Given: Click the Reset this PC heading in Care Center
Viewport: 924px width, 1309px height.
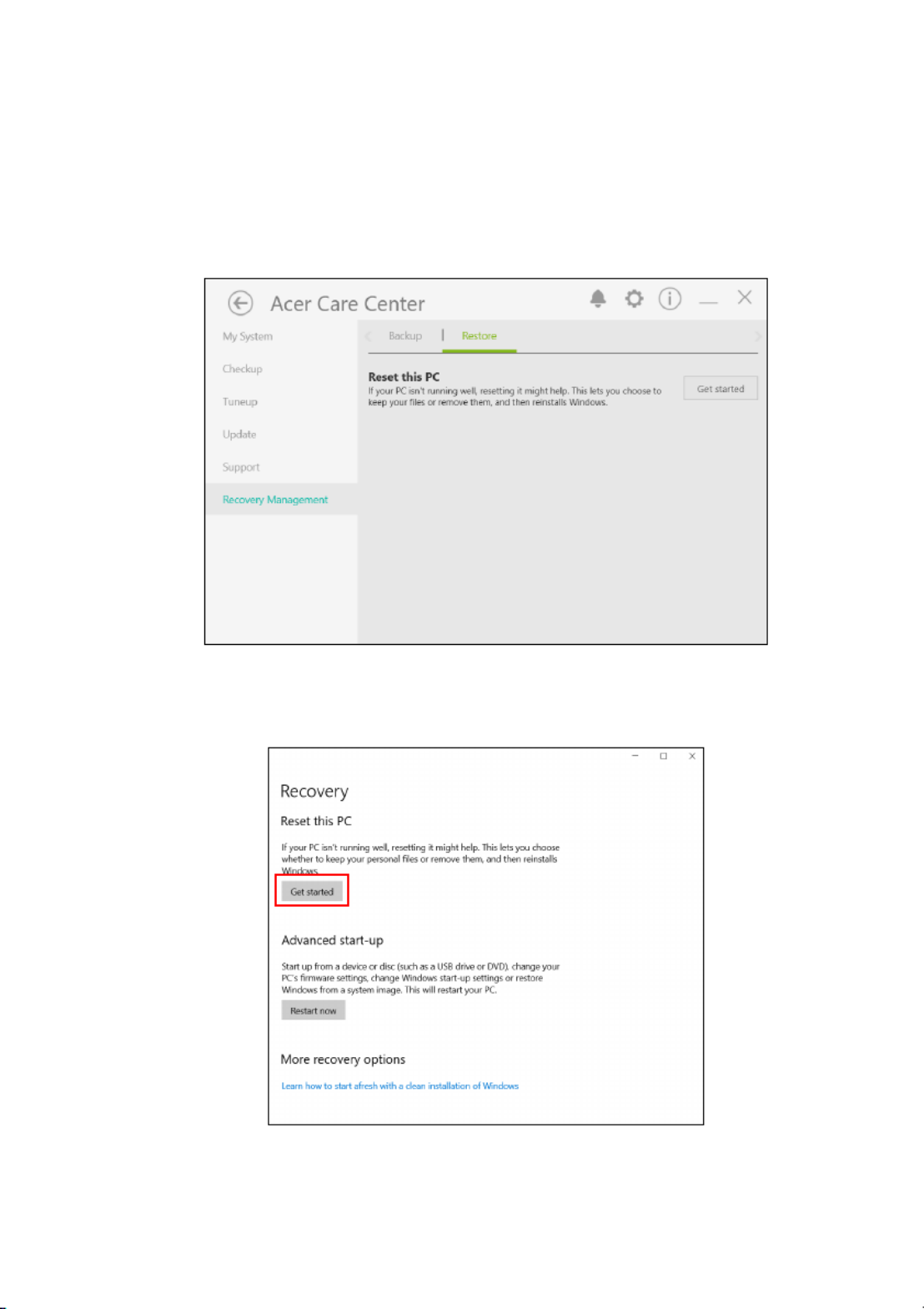Looking at the screenshot, I should click(x=404, y=377).
